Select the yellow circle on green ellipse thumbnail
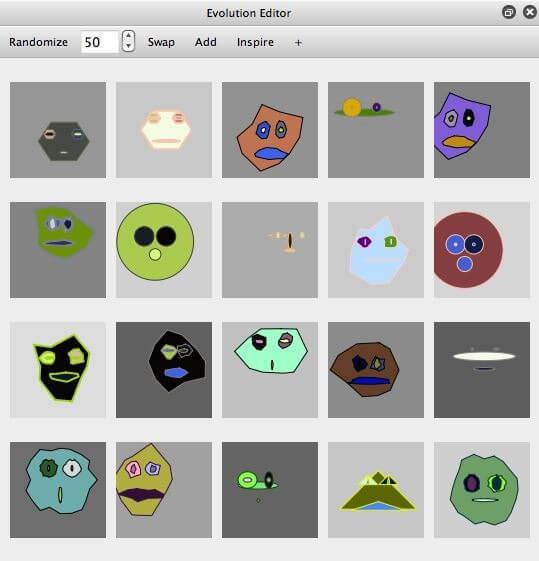Viewport: 539px width, 561px height. [376, 130]
